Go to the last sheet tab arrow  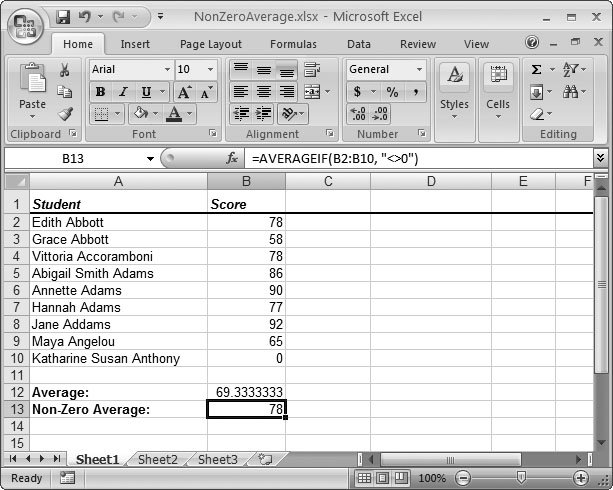57,459
